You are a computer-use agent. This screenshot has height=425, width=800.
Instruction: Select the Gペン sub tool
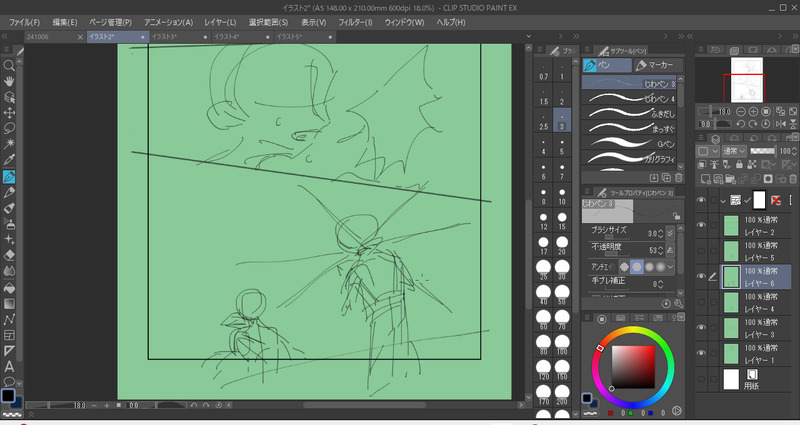click(629, 143)
